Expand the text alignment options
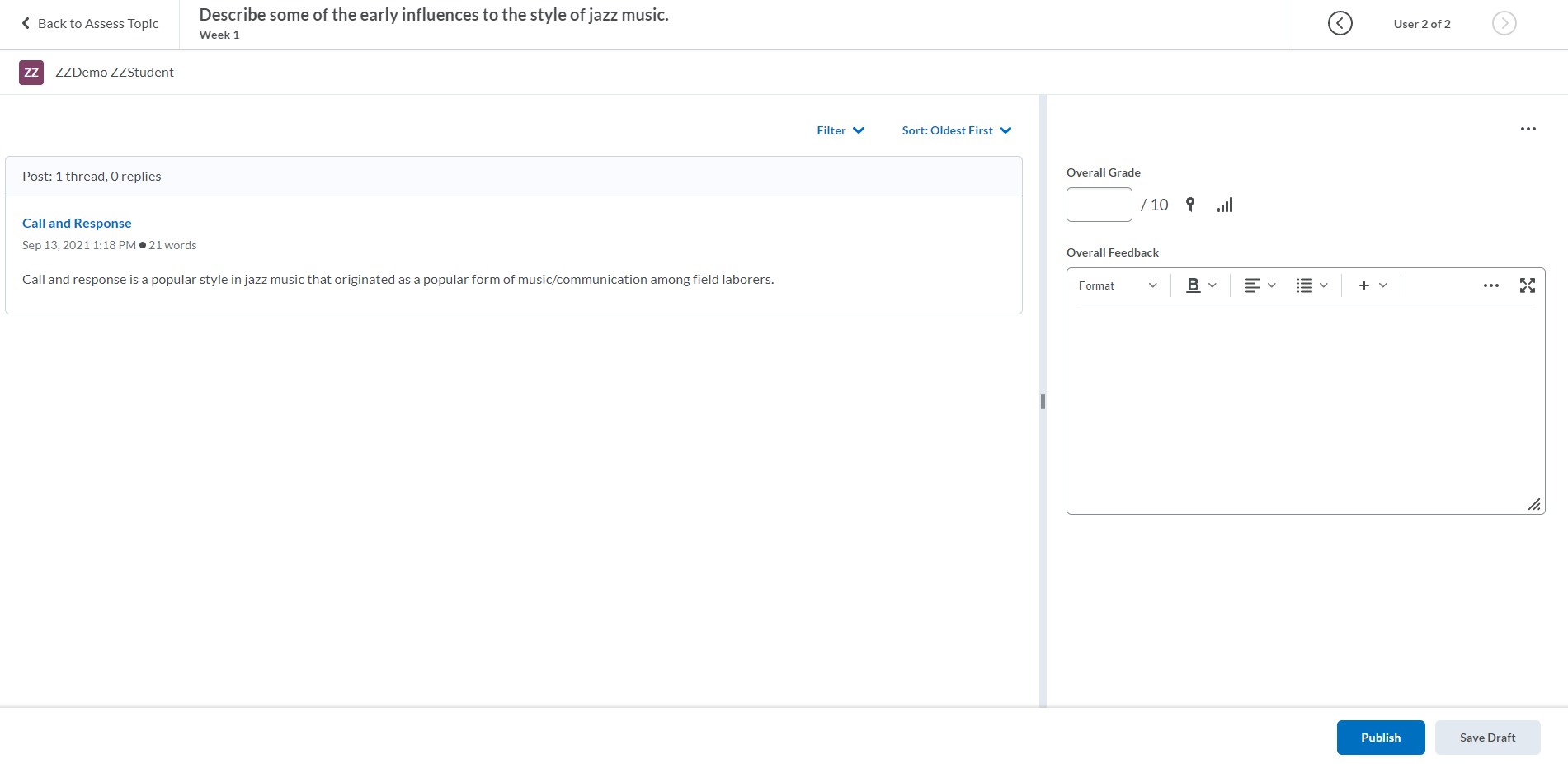The image size is (1568, 764). click(1260, 285)
